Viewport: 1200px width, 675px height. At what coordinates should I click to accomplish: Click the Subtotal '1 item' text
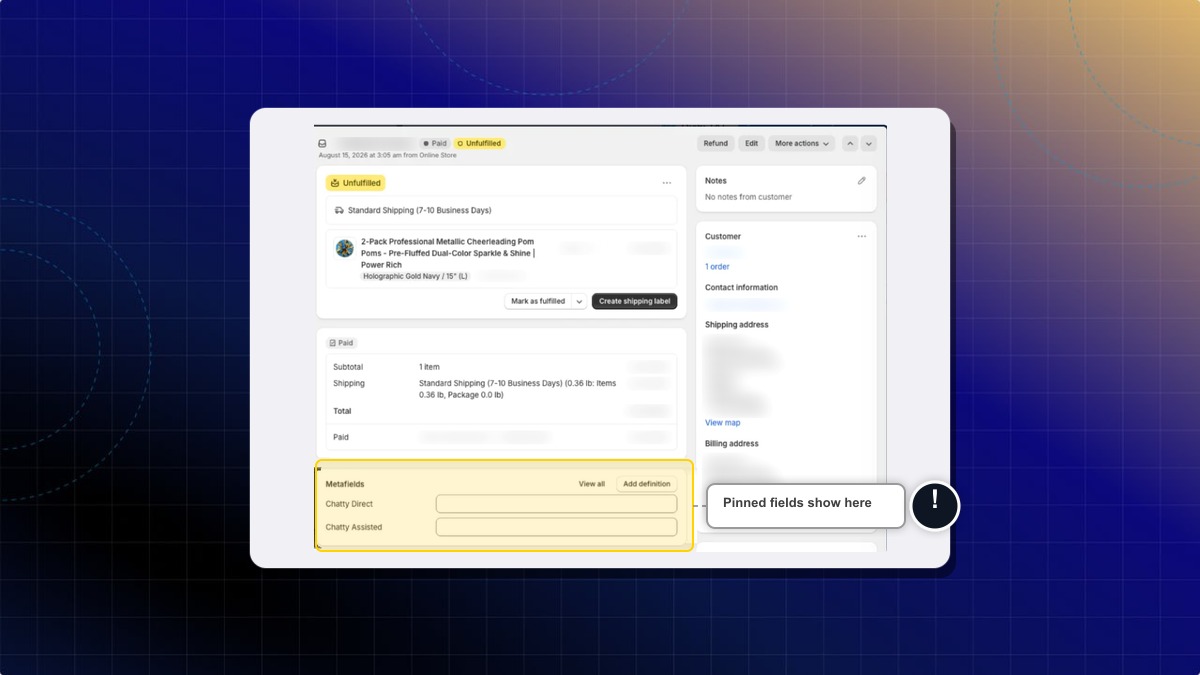(429, 367)
